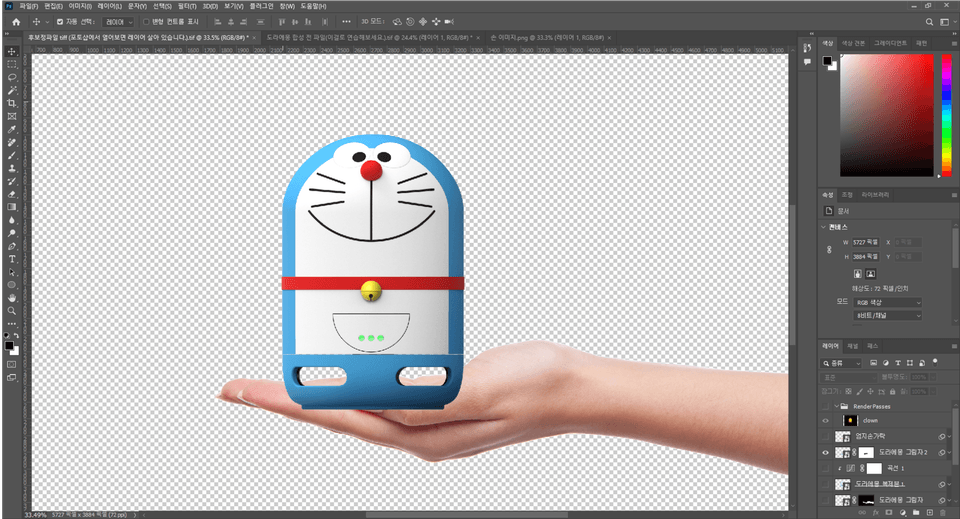The image size is (960, 519).
Task: Select the Clone Stamp tool
Action: (x=12, y=168)
